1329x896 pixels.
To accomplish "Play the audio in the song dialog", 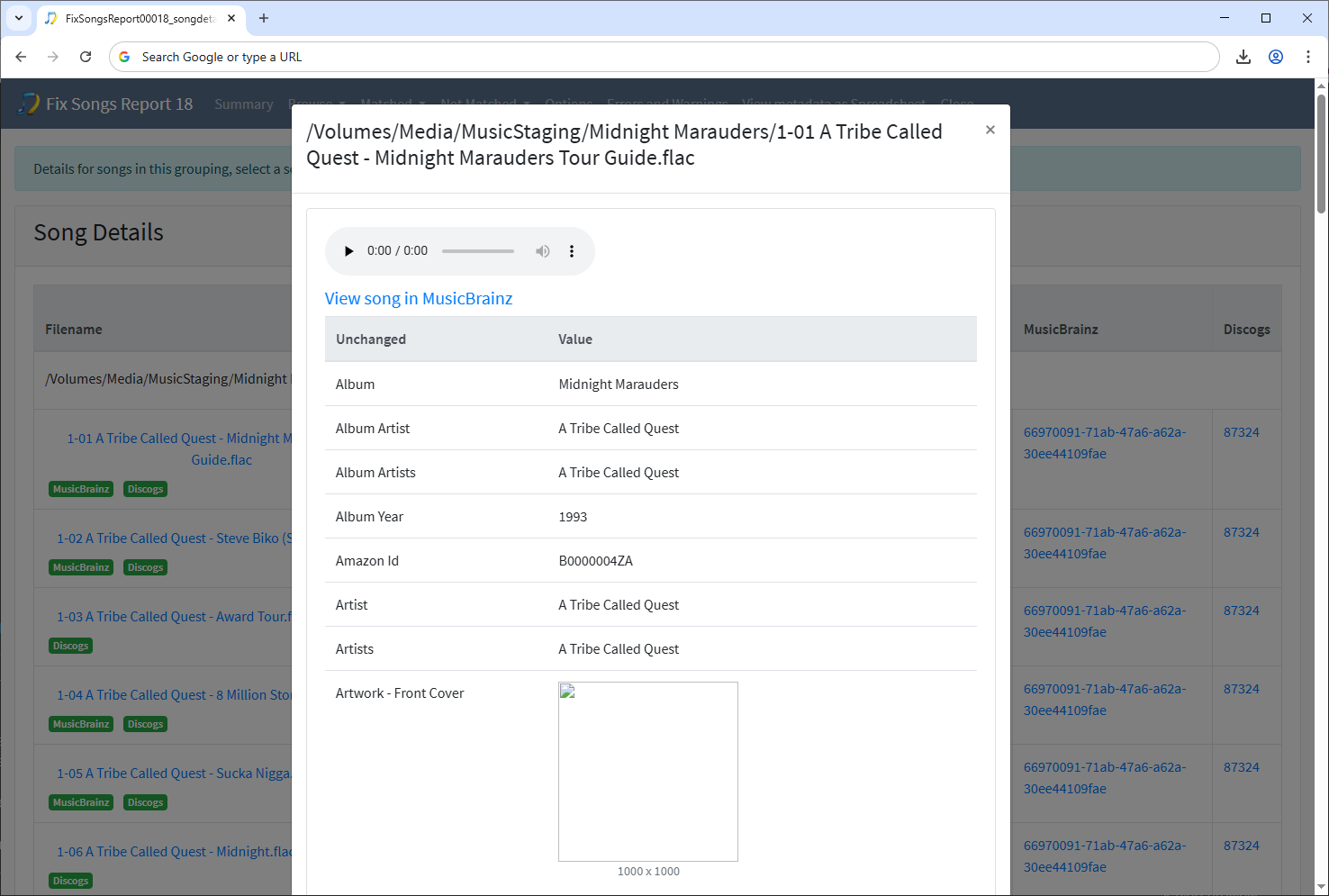I will point(349,251).
